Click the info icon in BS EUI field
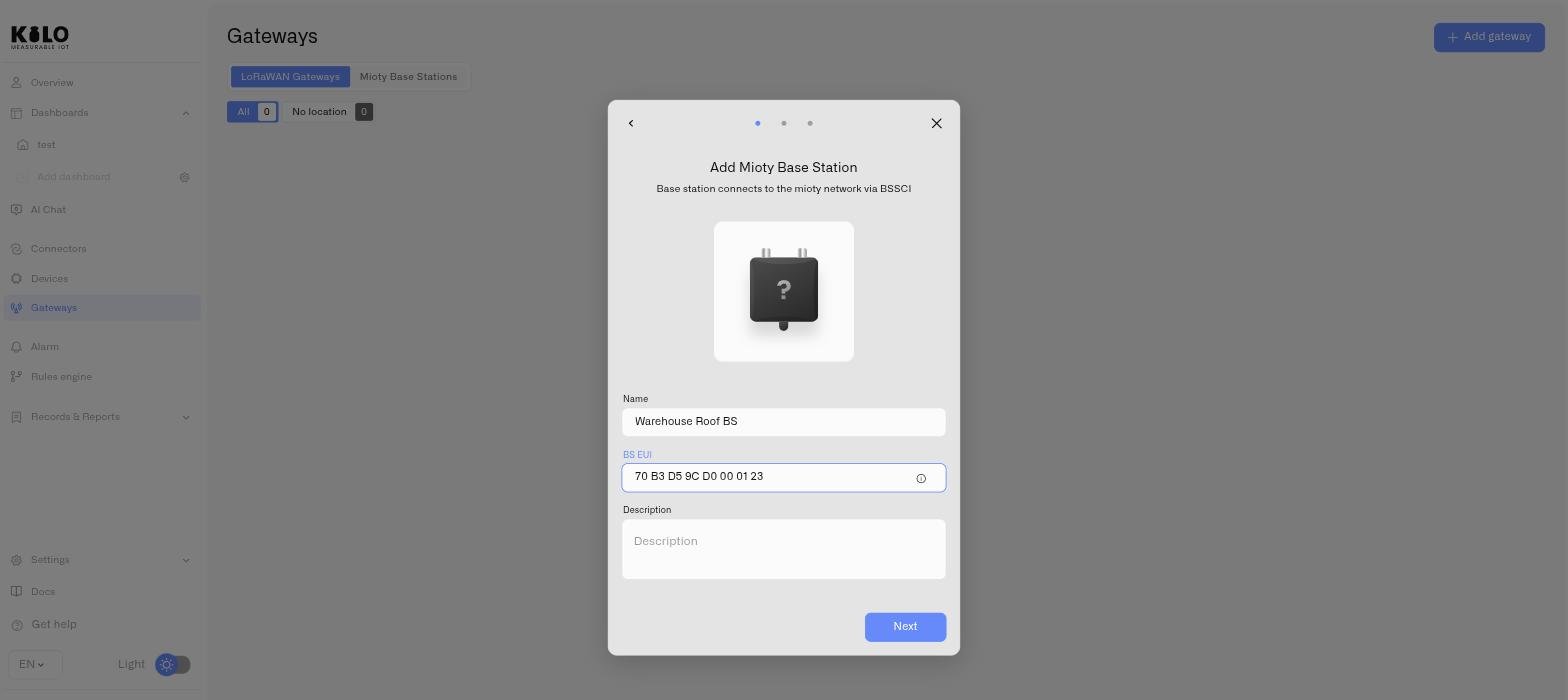This screenshot has width=1568, height=700. point(921,478)
